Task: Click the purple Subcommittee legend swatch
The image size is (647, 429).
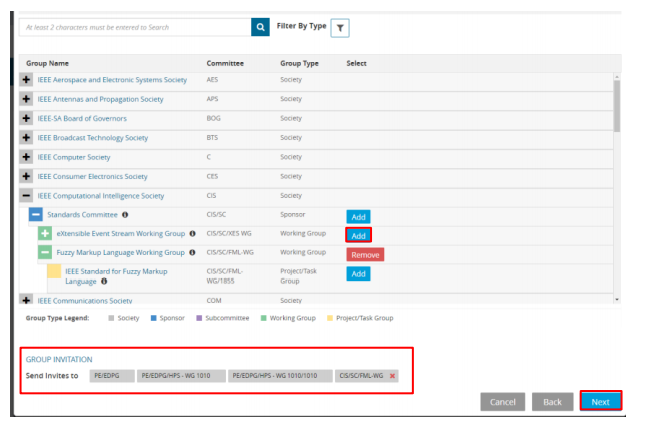Action: [x=199, y=318]
